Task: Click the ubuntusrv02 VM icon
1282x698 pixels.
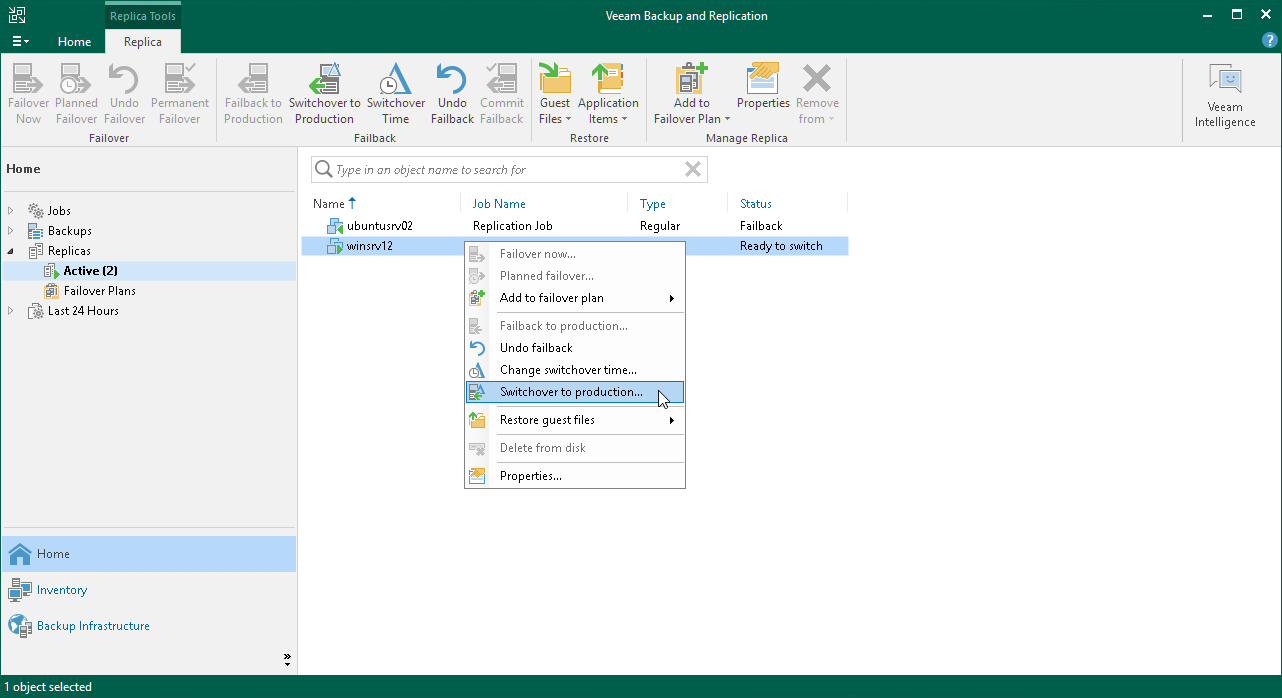Action: [x=335, y=226]
